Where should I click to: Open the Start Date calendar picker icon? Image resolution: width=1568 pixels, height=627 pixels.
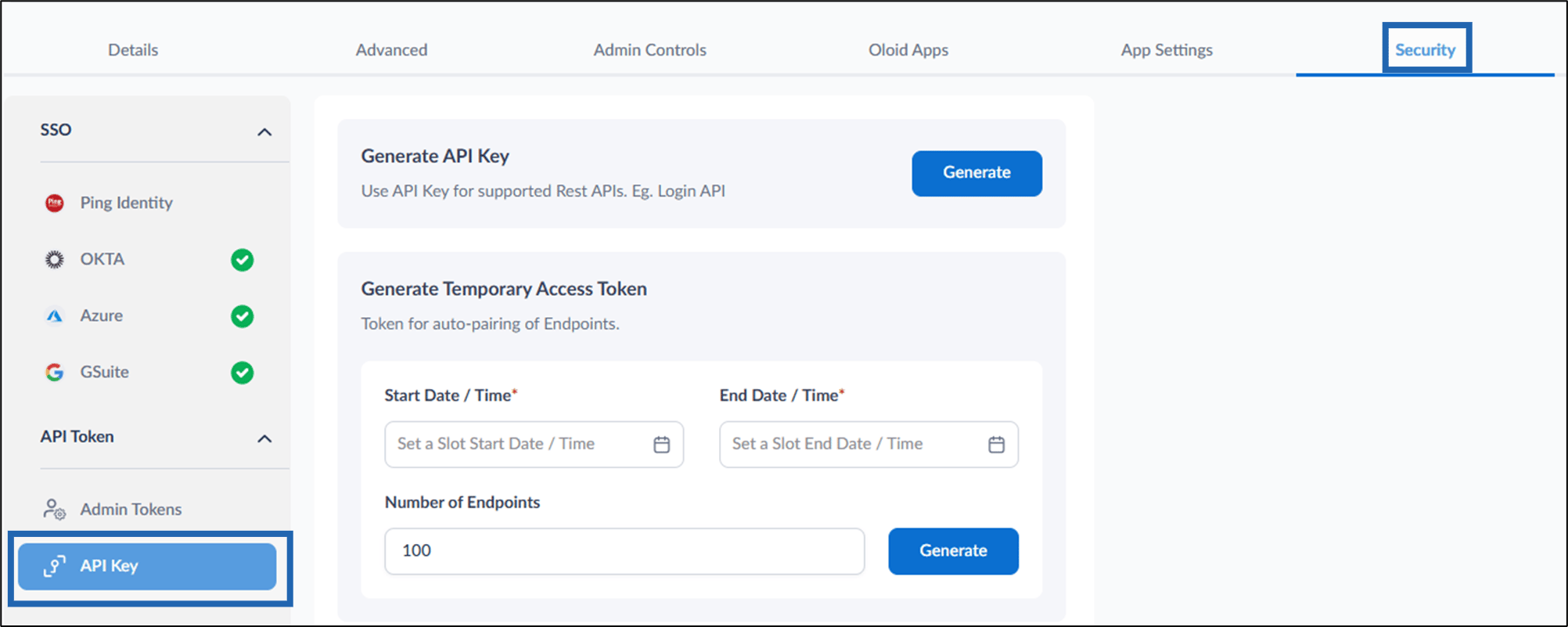pyautogui.click(x=661, y=445)
